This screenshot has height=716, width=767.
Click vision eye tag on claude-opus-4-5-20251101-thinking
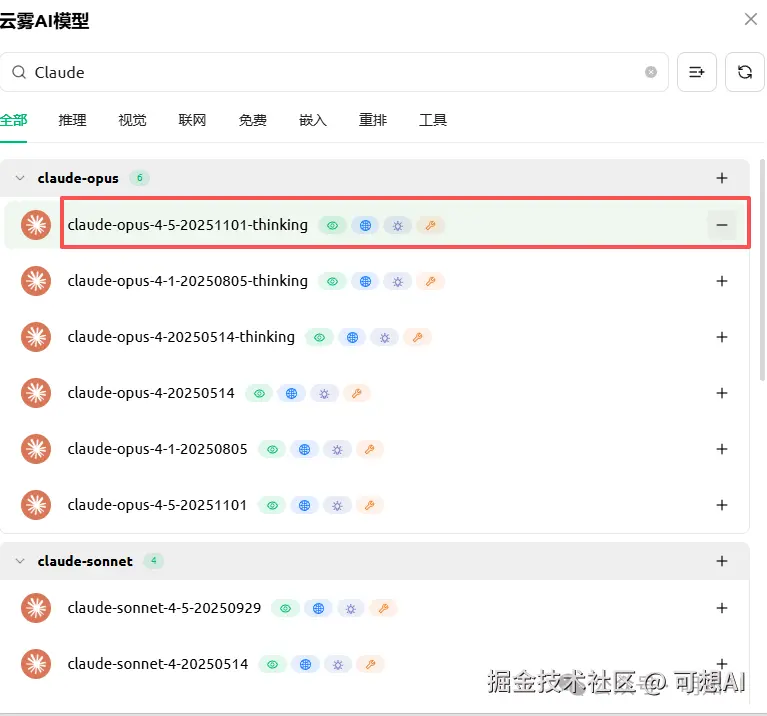tap(332, 225)
